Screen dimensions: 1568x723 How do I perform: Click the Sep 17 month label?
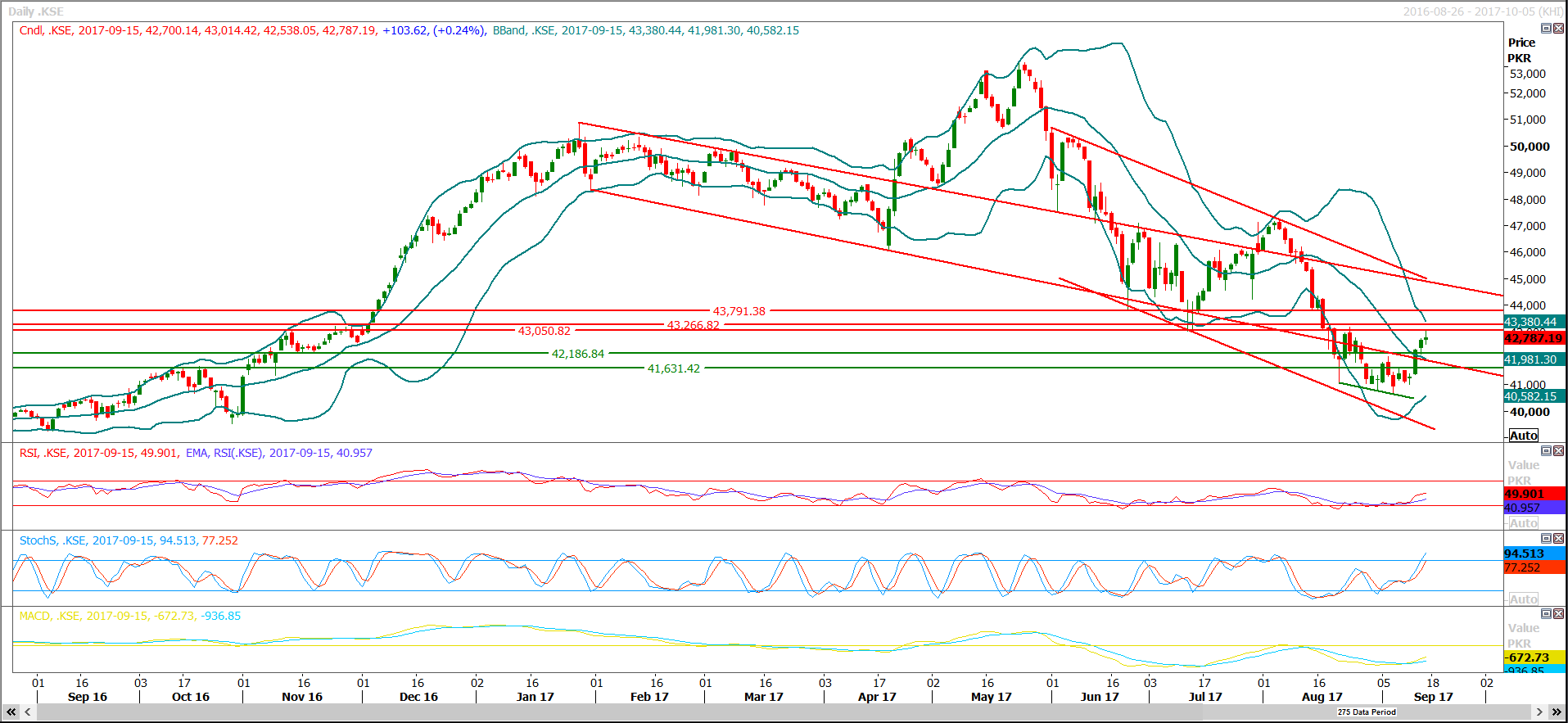1434,697
